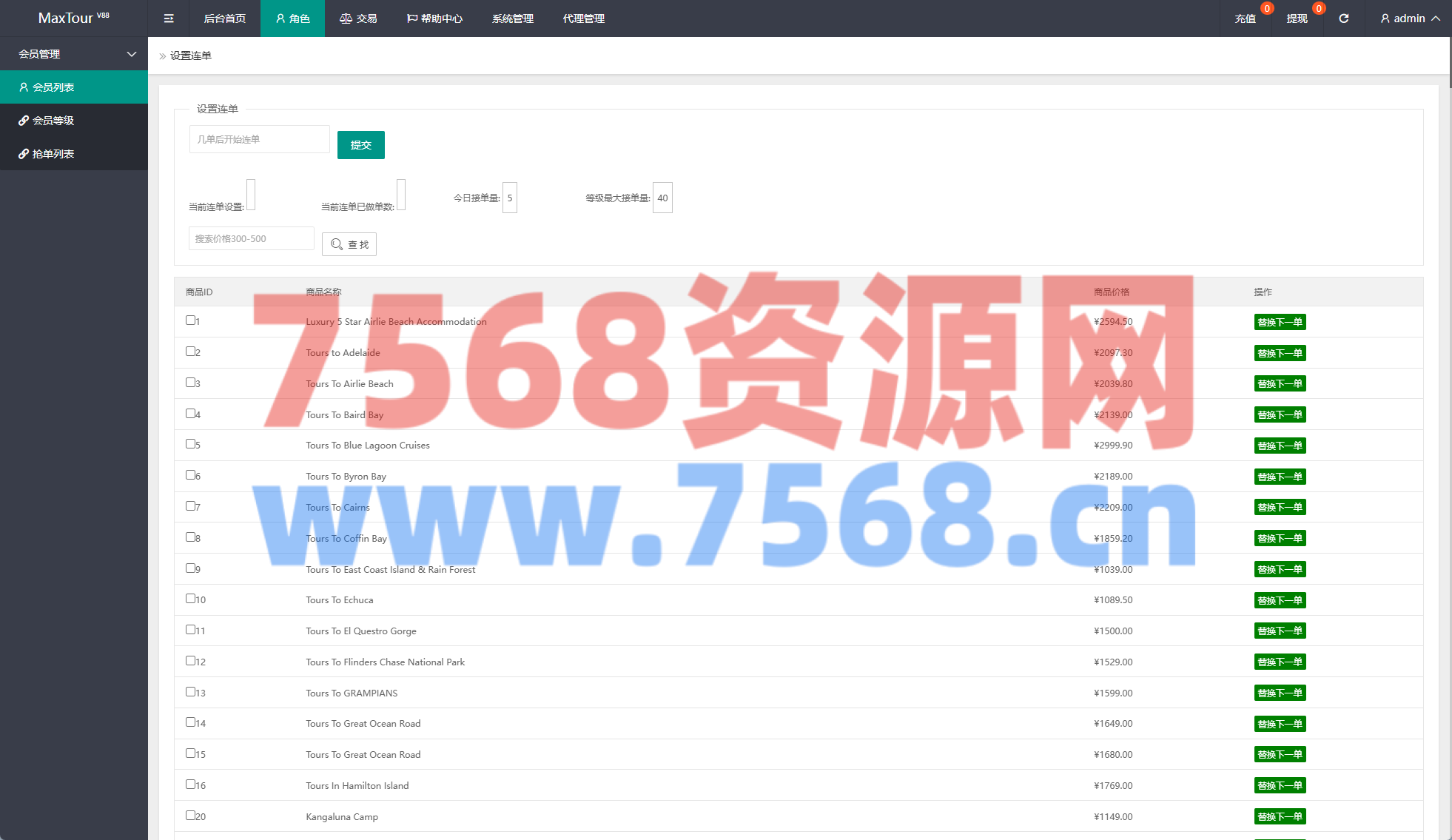
Task: Click the 充值 notification badge item
Action: click(1246, 19)
